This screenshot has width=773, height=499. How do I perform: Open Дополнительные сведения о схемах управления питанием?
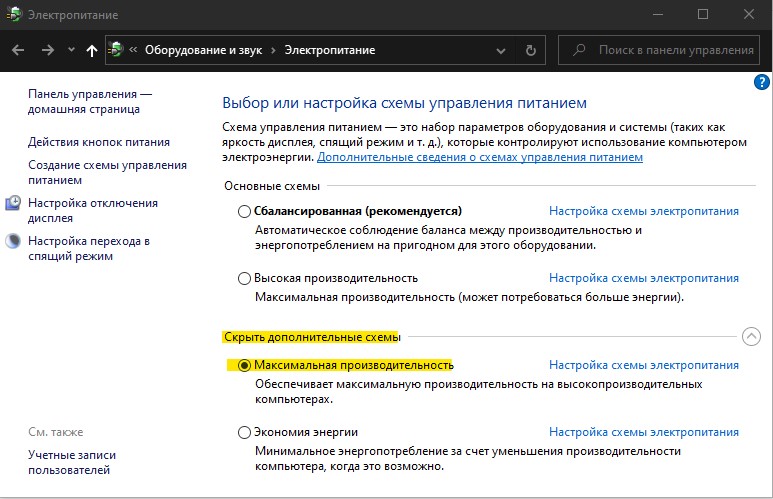pos(480,157)
